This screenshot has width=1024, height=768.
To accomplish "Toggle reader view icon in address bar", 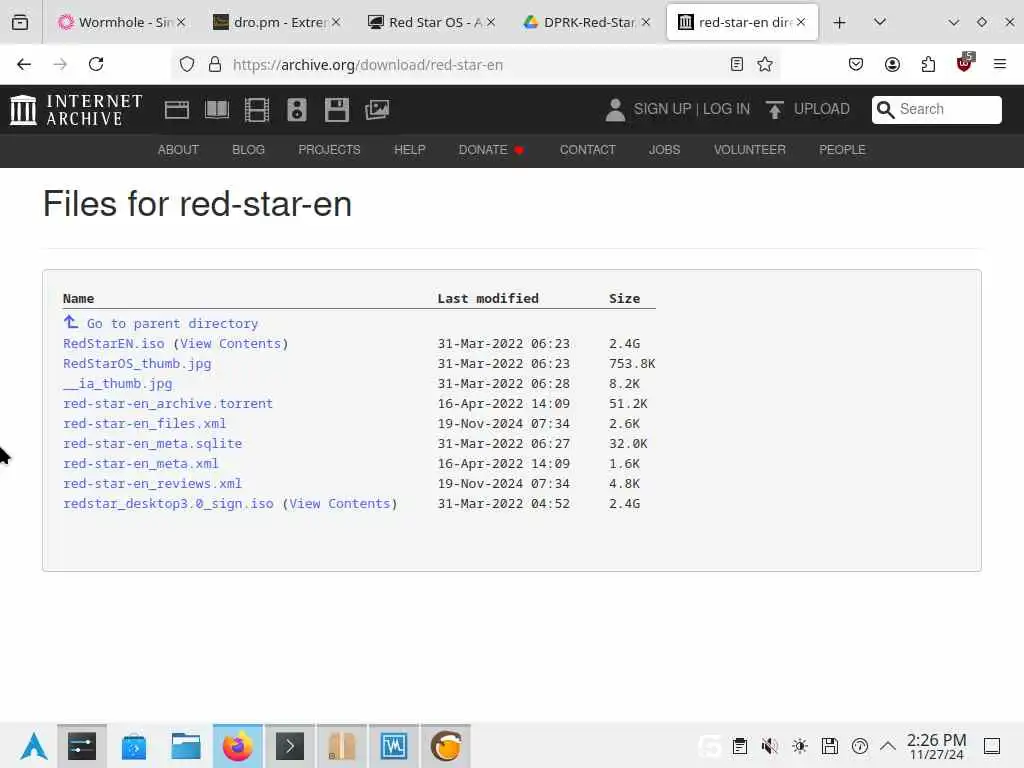I will 737,64.
